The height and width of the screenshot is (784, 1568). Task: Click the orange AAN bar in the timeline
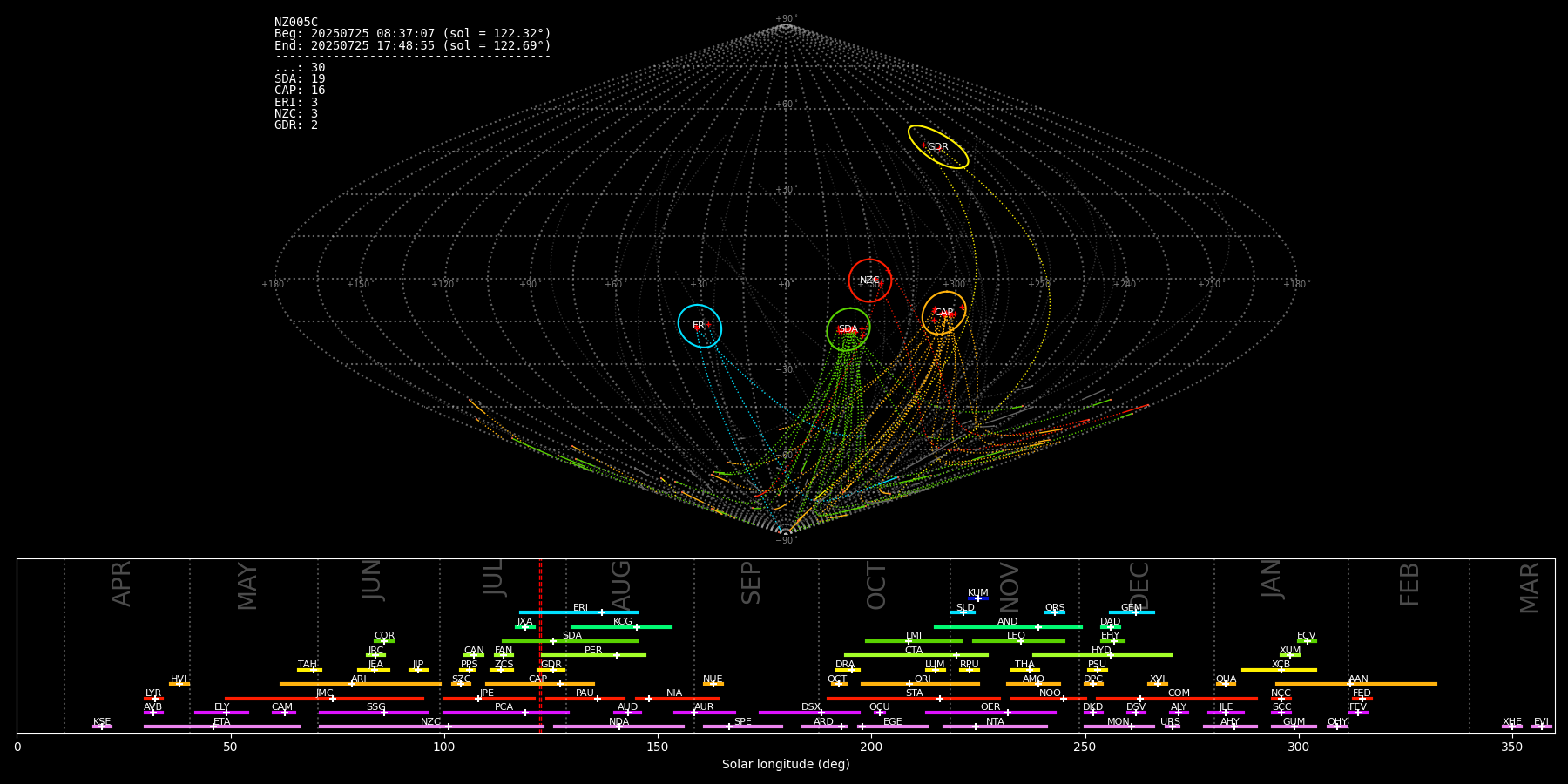coord(1356,684)
